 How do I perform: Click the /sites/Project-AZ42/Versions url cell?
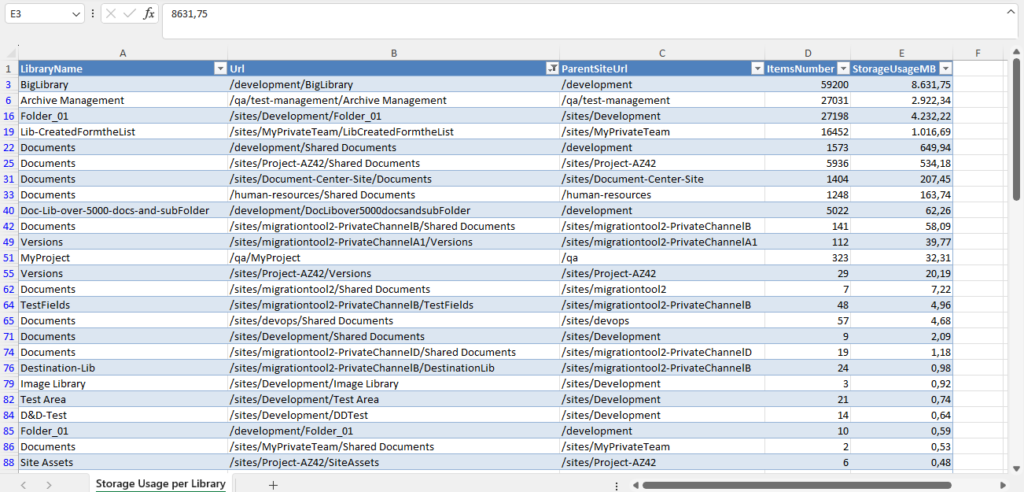(x=394, y=273)
